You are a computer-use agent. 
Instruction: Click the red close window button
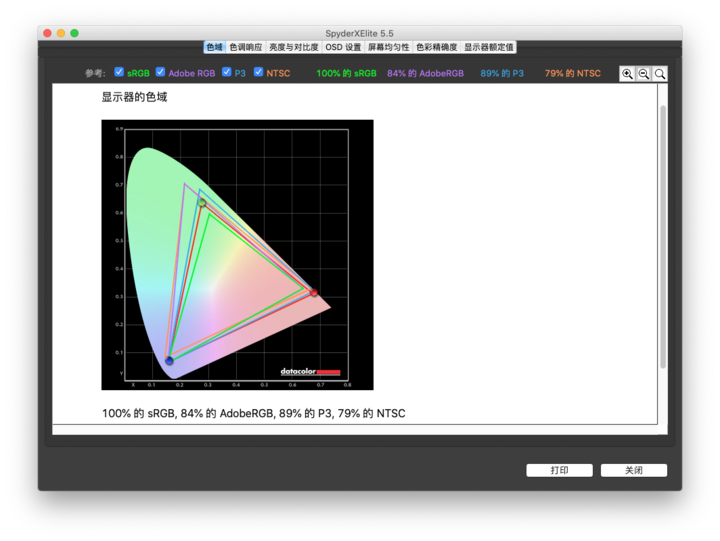pos(47,33)
